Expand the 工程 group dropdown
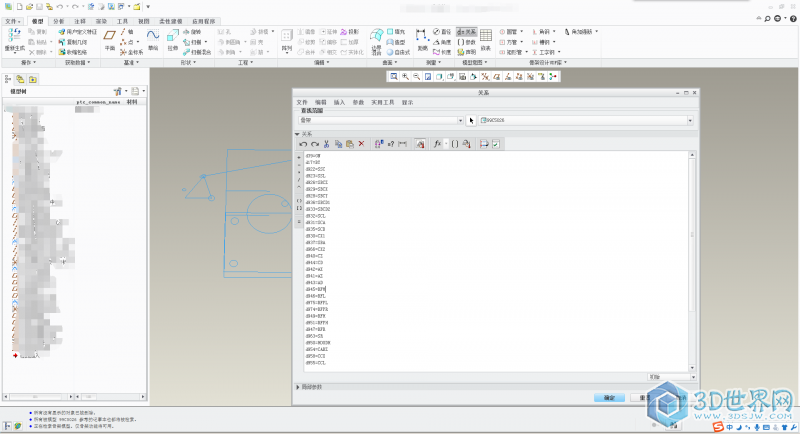Viewport: 800px width, 434px height. pyautogui.click(x=245, y=63)
